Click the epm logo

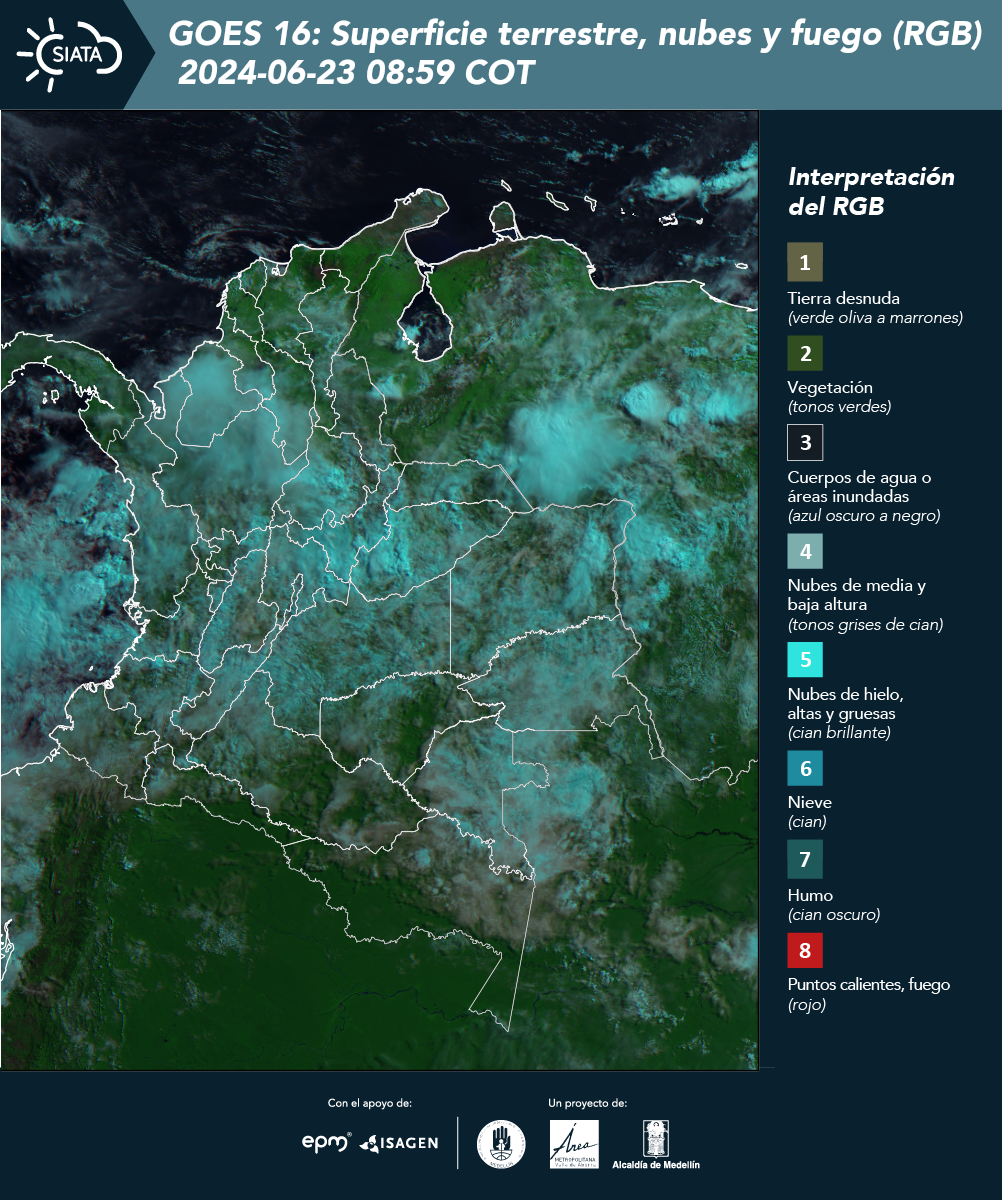click(x=327, y=1142)
